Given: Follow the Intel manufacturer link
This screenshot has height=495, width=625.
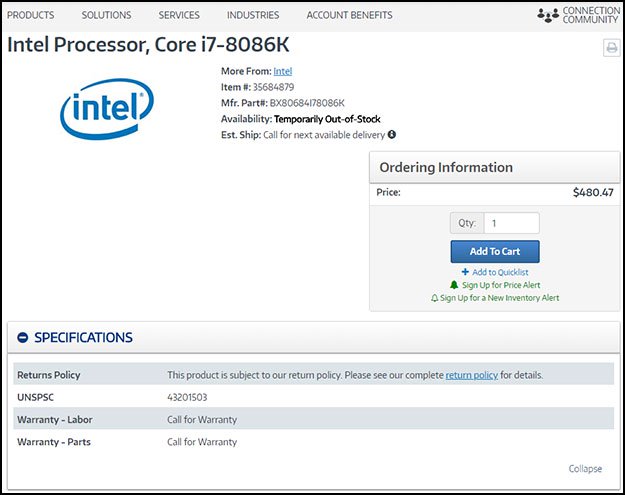Looking at the screenshot, I should pyautogui.click(x=283, y=71).
